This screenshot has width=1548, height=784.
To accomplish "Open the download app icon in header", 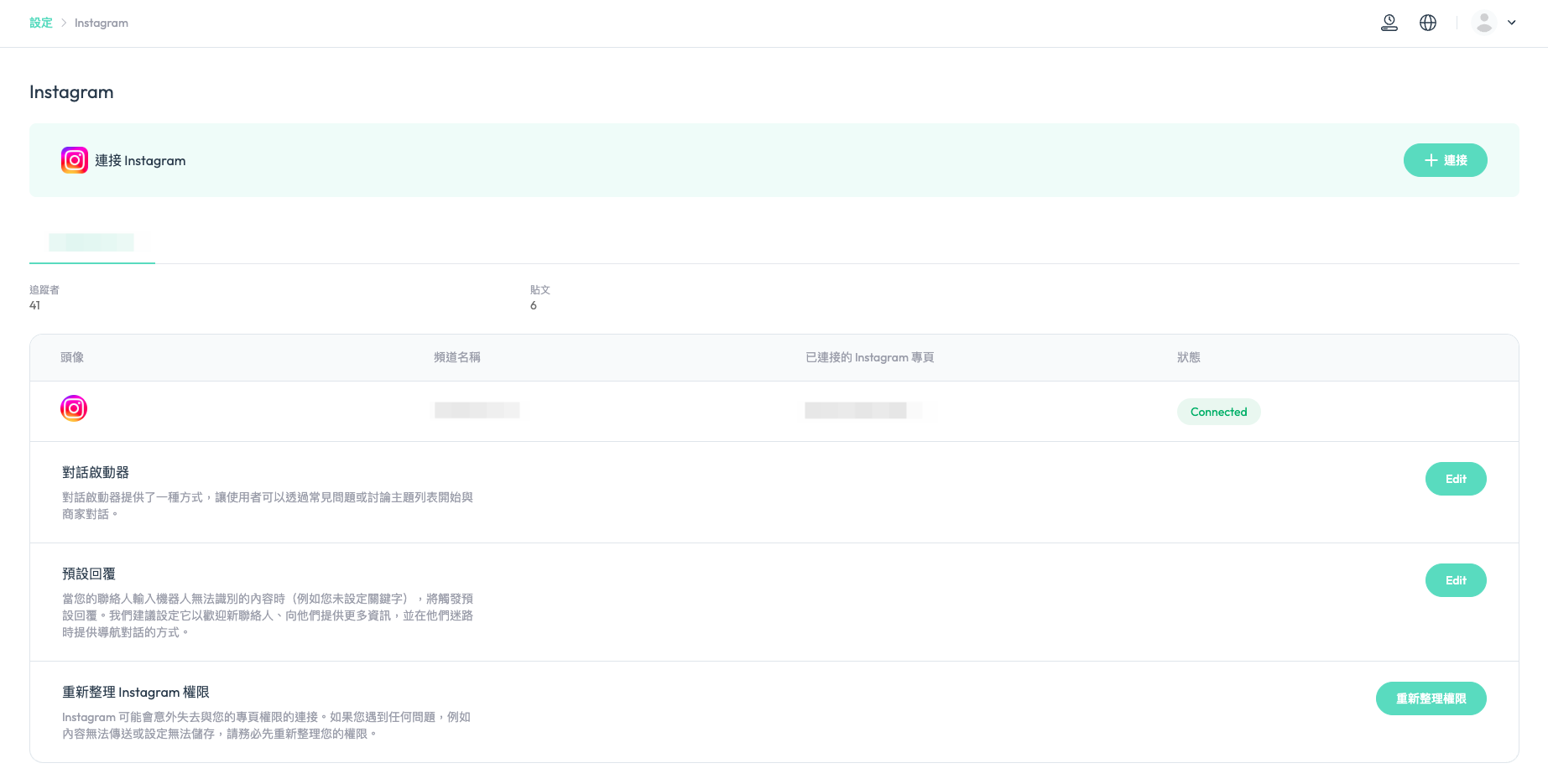I will tap(1389, 23).
